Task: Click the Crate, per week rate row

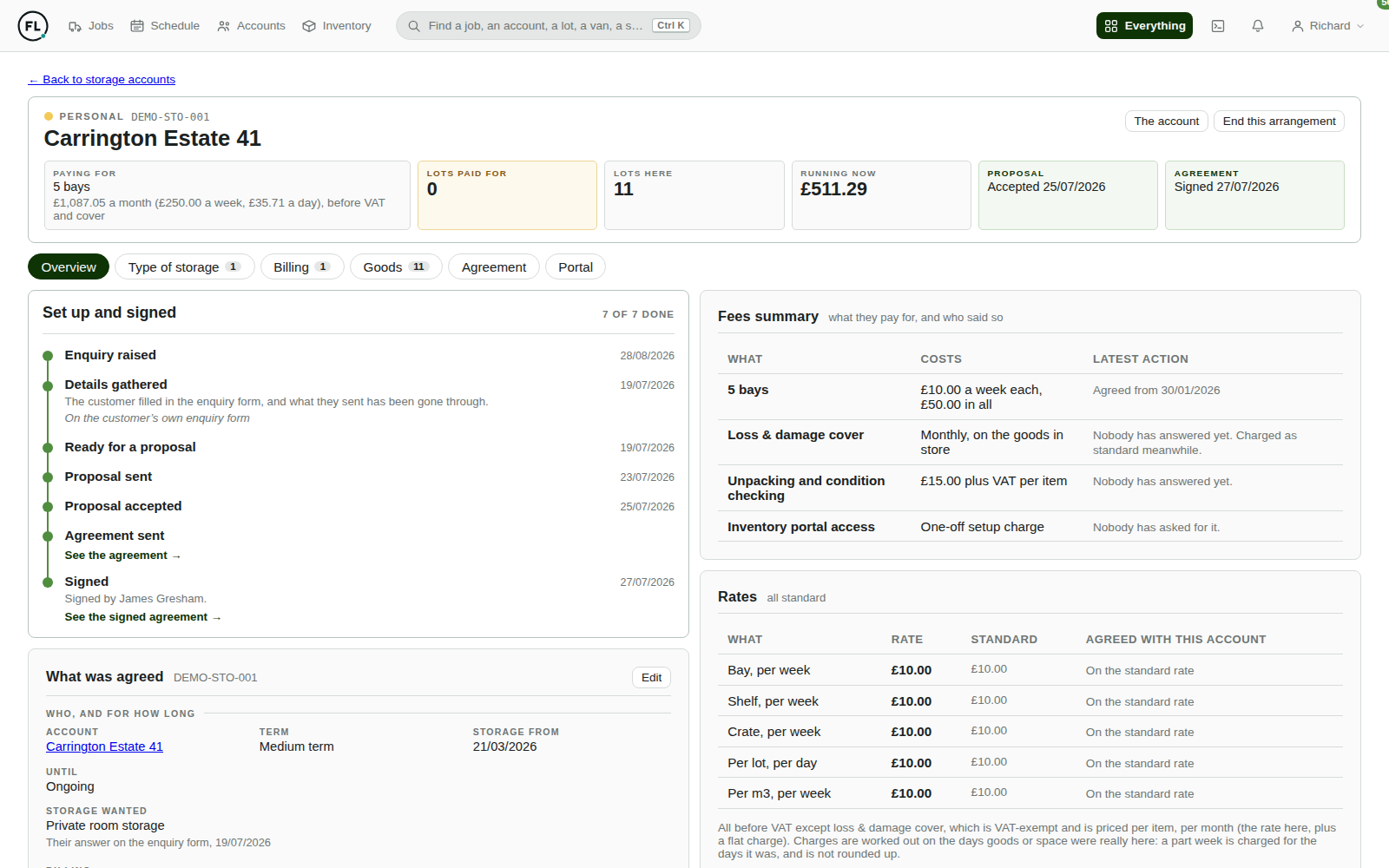Action: tap(1030, 732)
